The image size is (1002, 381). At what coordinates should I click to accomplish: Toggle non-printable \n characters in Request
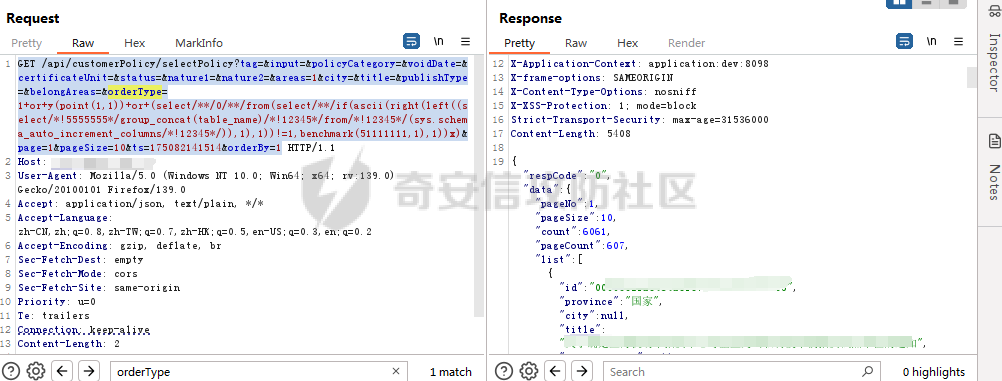pos(438,42)
